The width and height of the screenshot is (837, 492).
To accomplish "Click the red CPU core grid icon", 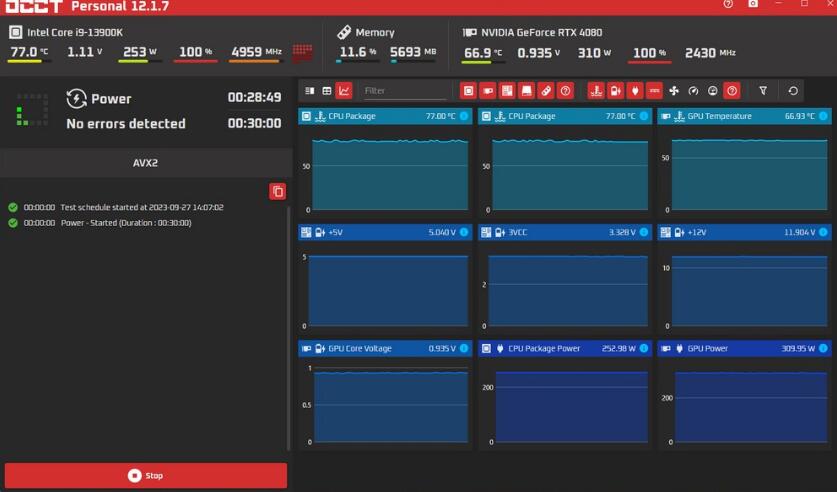I will tap(303, 52).
